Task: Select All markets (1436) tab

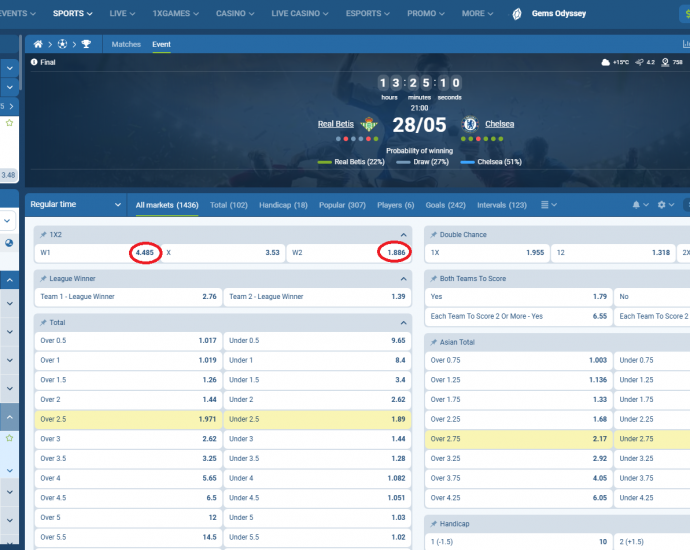Action: pos(167,205)
